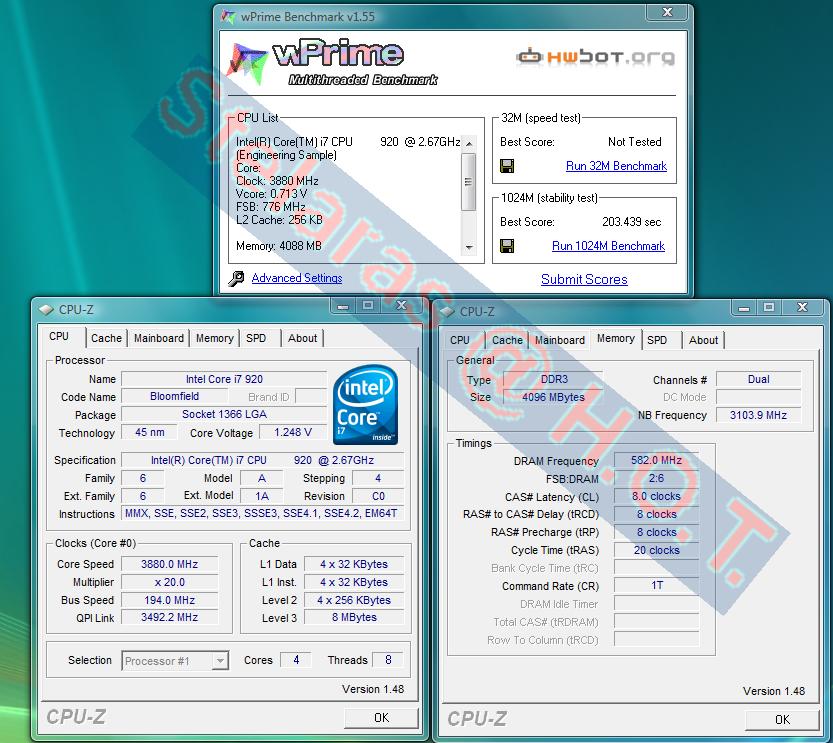Run the 32M Benchmark
Screen dimensions: 833x743
616,166
